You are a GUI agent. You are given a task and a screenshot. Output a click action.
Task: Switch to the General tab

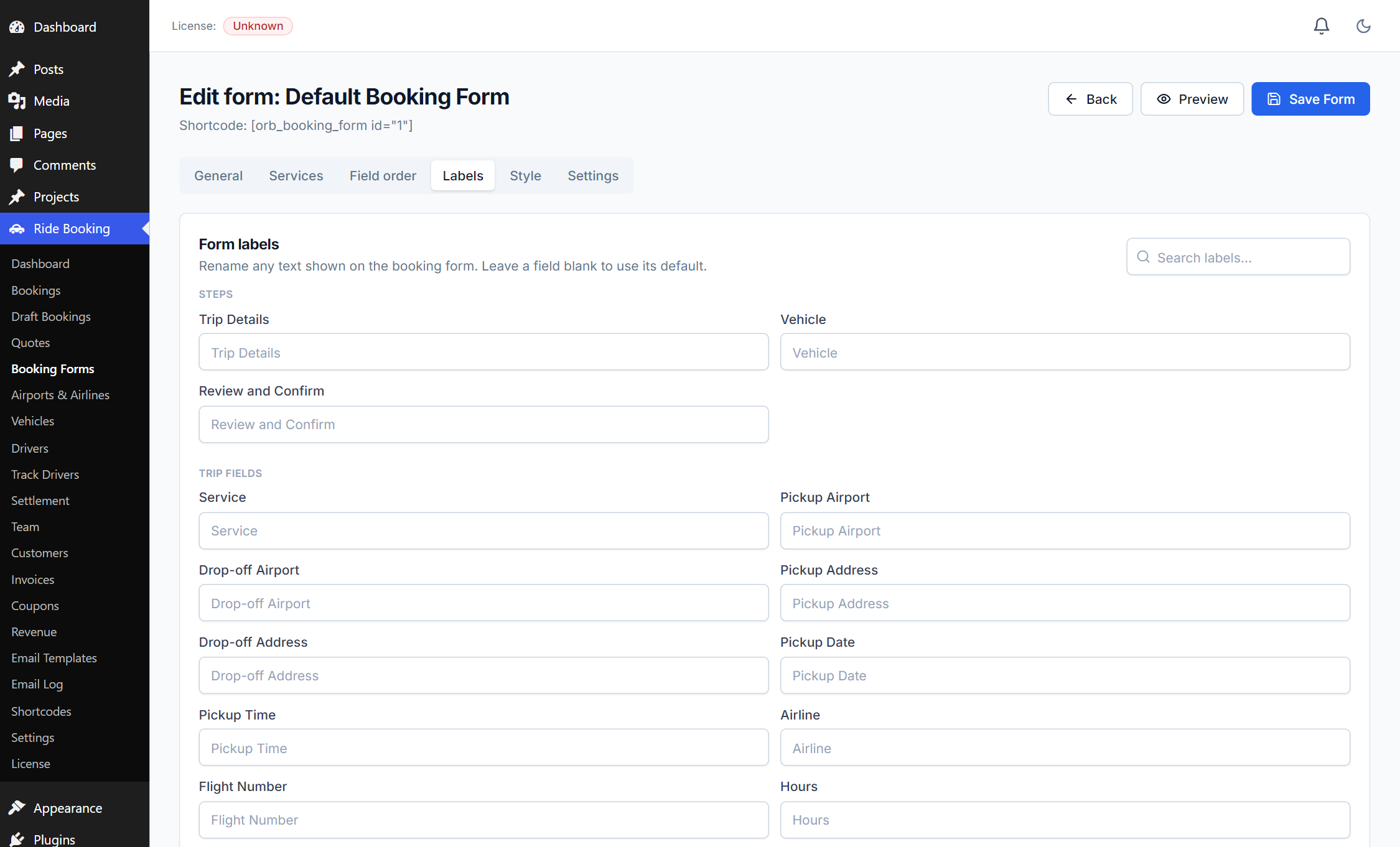tap(218, 175)
